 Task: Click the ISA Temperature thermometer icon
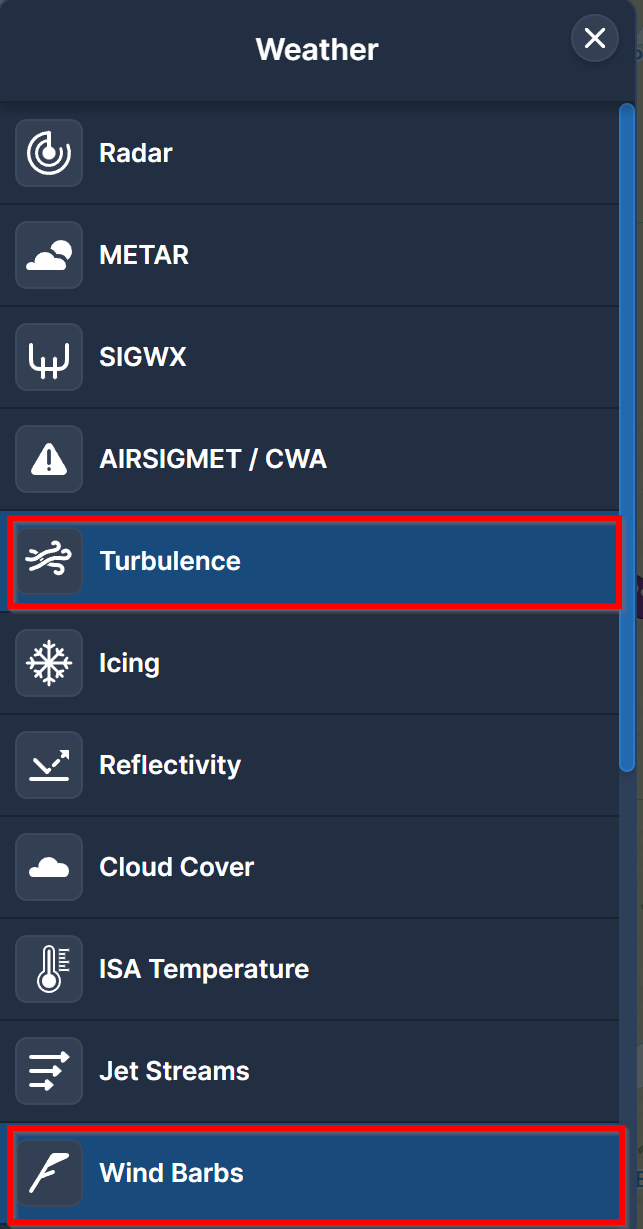point(49,969)
